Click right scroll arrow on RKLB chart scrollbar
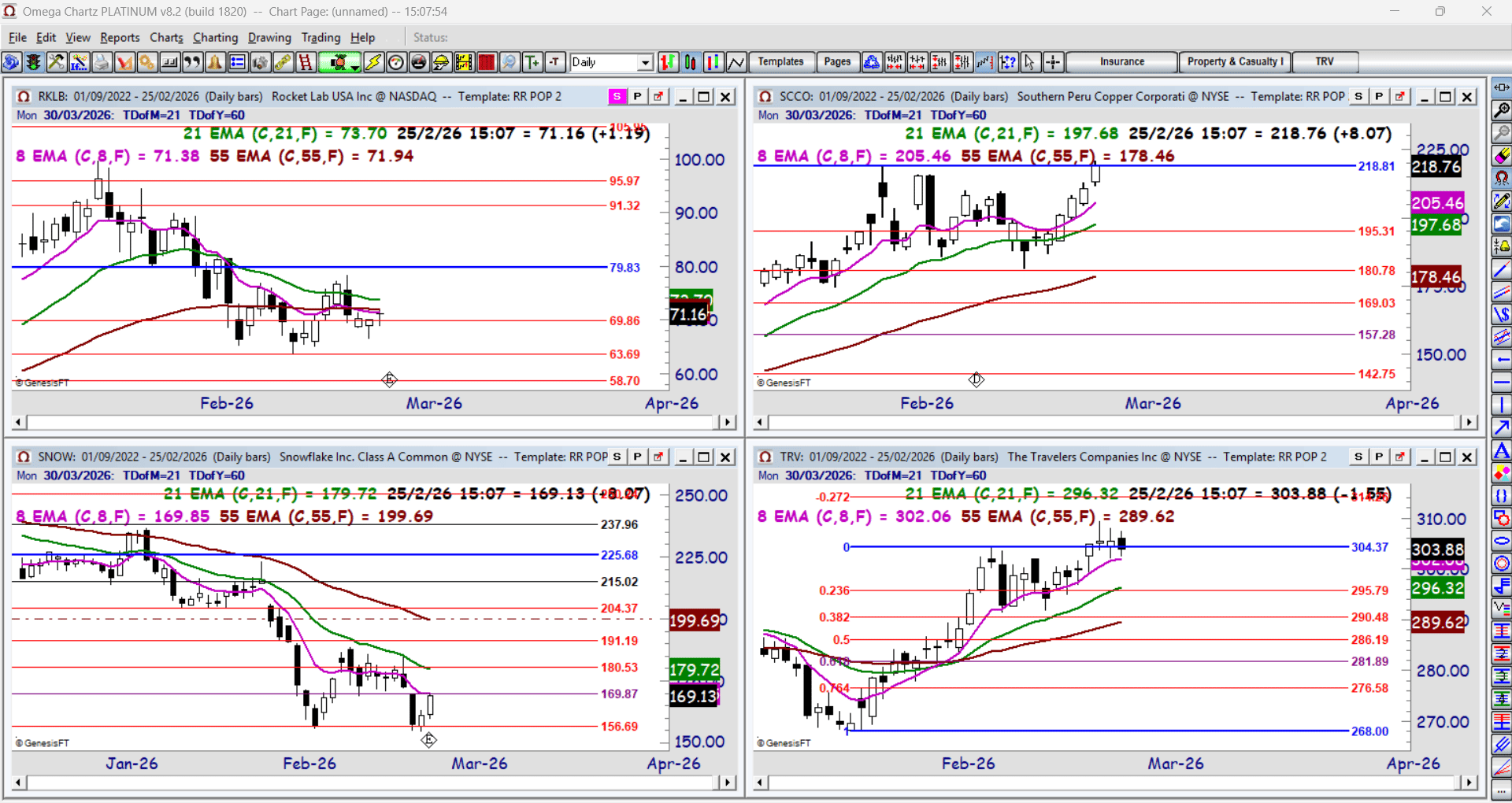1512x803 pixels. coord(727,423)
